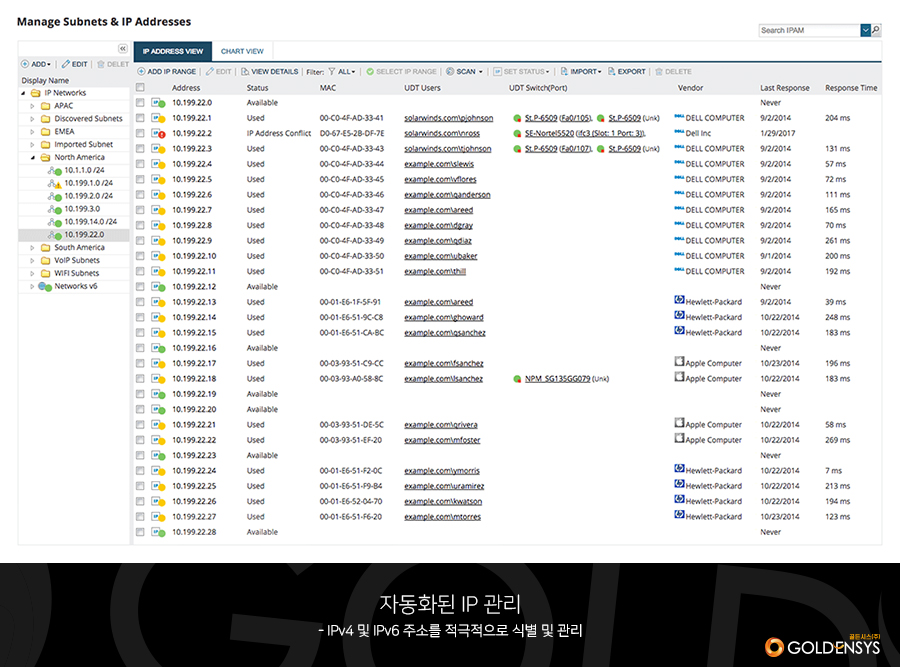Select the checkbox for 10.199.22.5
Image resolution: width=900 pixels, height=667 pixels.
pos(140,179)
